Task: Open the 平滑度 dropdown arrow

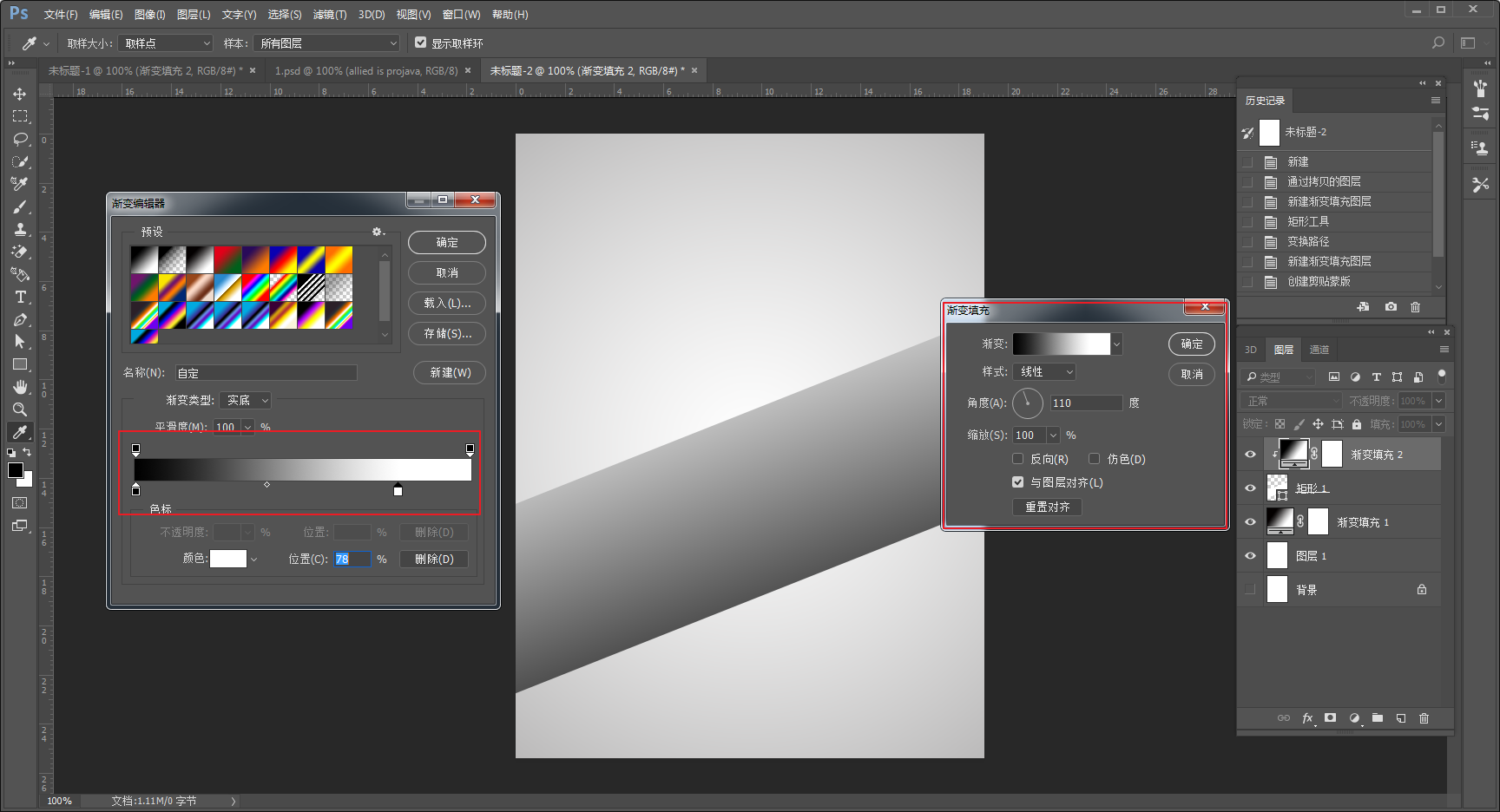Action: [x=248, y=427]
